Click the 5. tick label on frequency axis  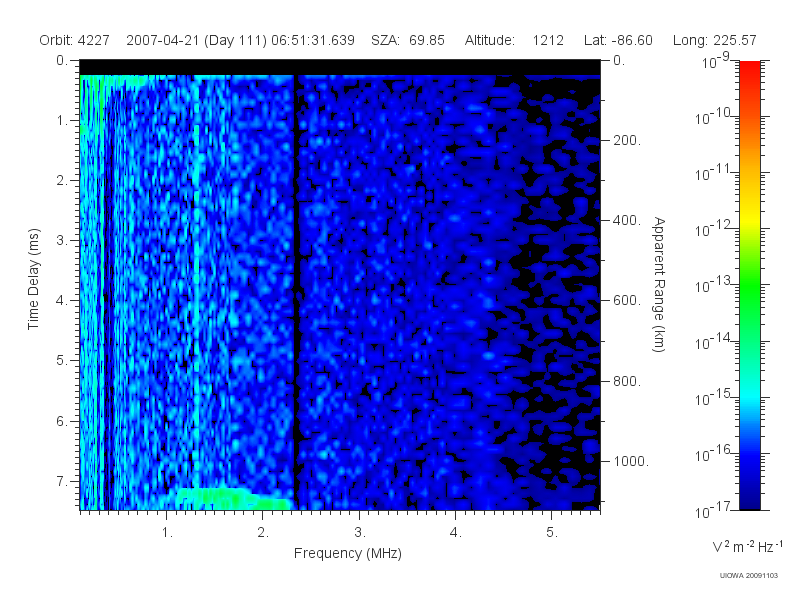click(x=552, y=533)
